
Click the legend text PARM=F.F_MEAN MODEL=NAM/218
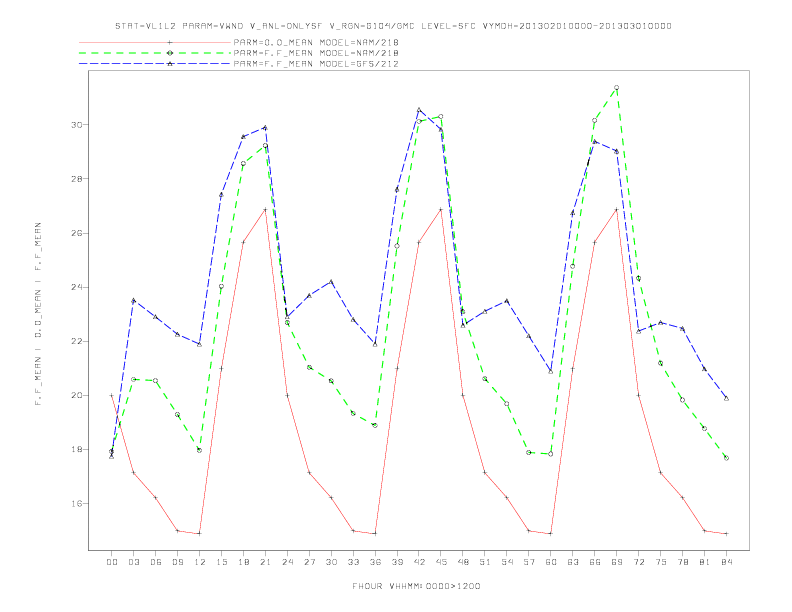tap(316, 53)
